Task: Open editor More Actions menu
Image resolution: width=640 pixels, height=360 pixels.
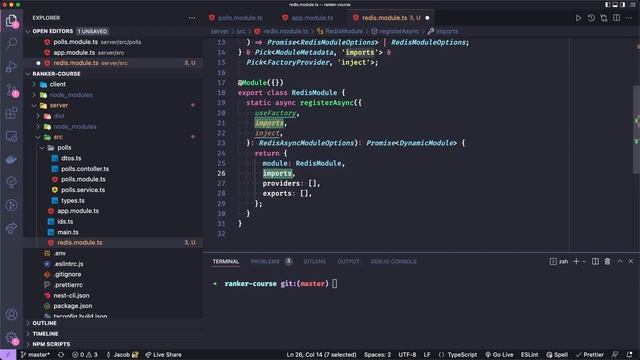Action: click(x=629, y=18)
